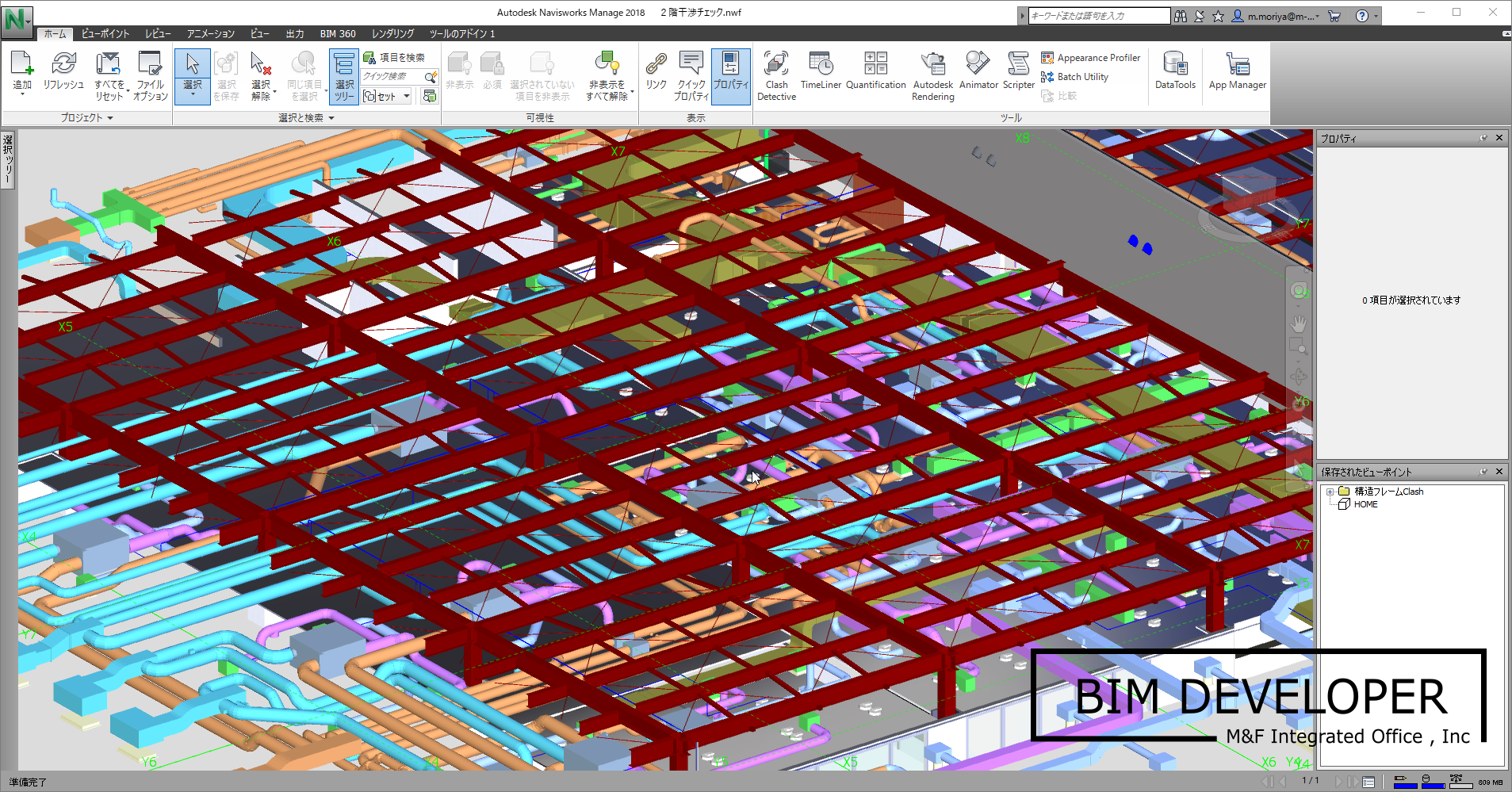Open the ツールのアドイン 1 tab
The image size is (1512, 792).
tap(462, 34)
